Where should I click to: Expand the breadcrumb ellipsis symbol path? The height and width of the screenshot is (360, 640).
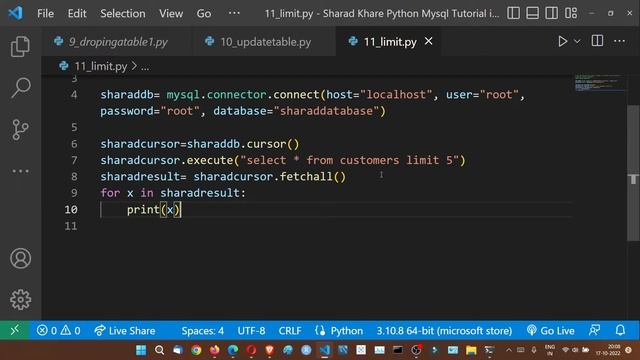pos(145,67)
